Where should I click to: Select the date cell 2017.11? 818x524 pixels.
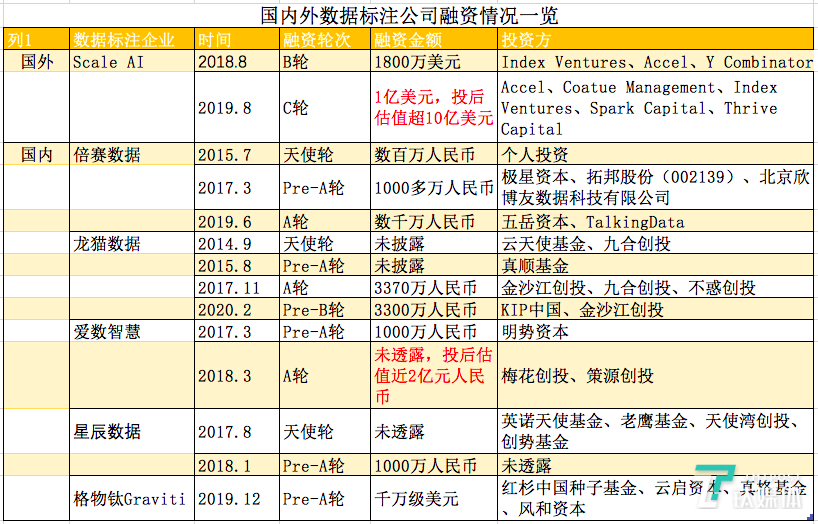click(237, 287)
